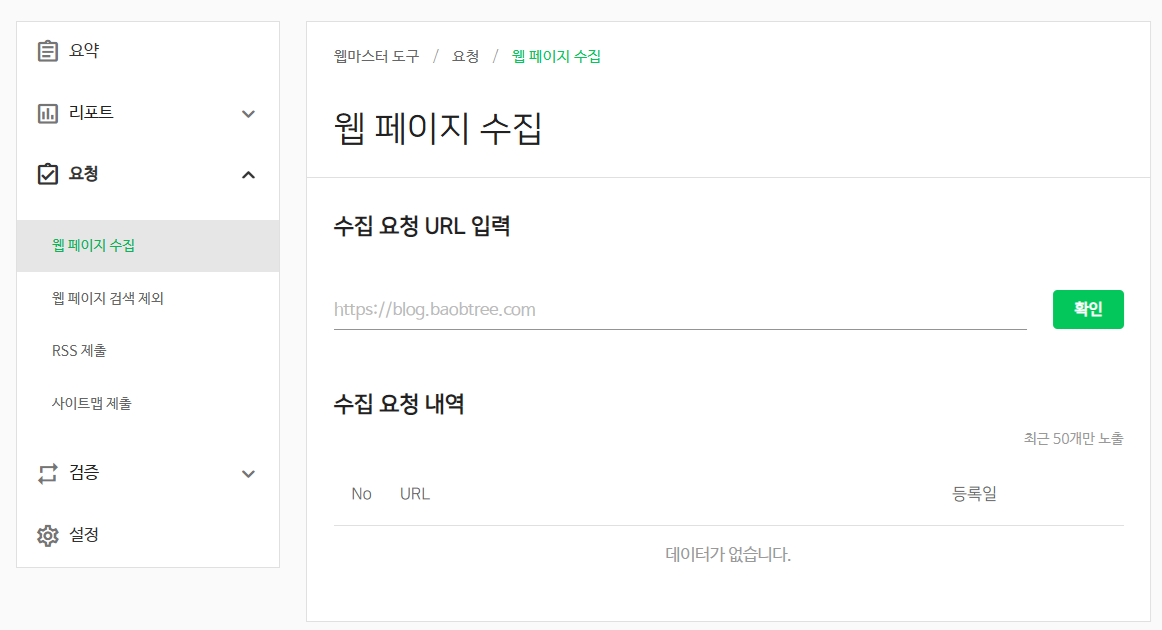Expand the 검증 section chevron
Screen dimensions: 1162x630
247,473
